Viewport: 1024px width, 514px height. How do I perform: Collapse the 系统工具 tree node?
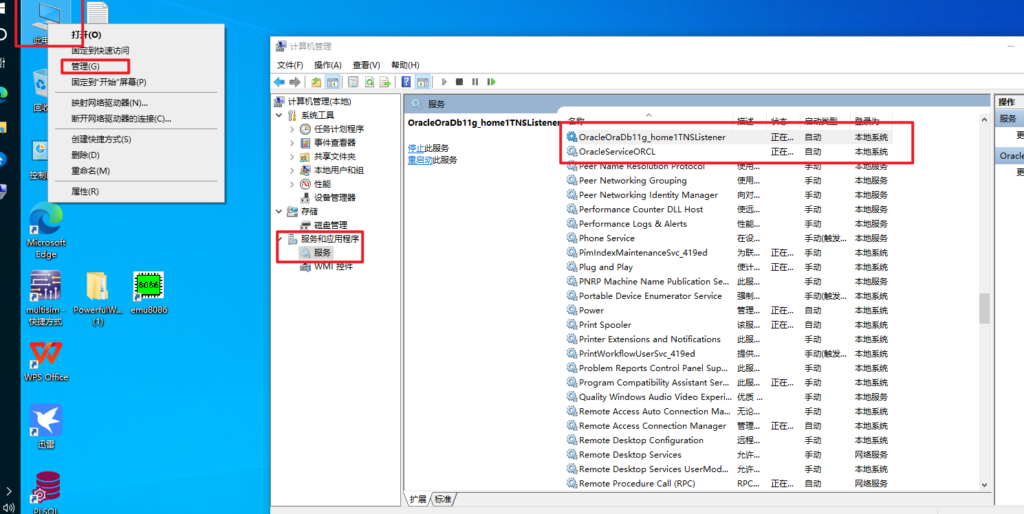click(x=279, y=115)
